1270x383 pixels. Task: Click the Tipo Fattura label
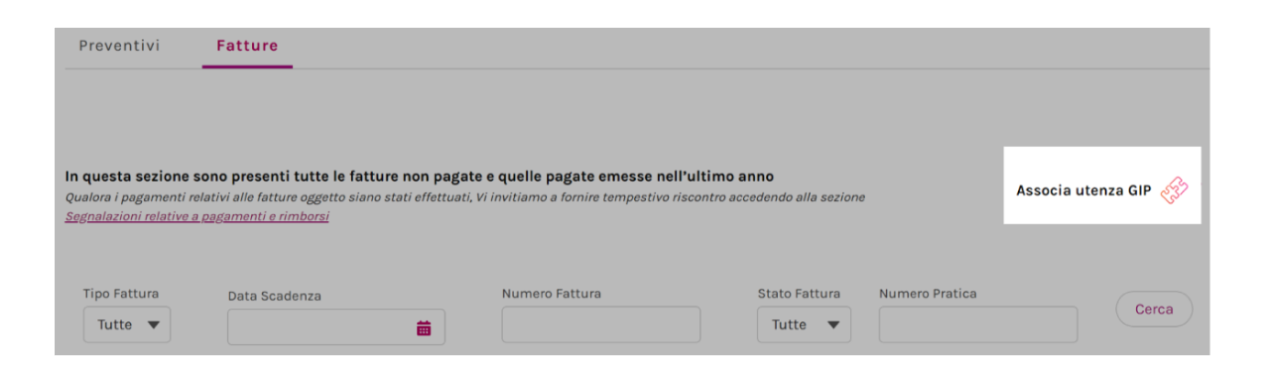point(121,294)
